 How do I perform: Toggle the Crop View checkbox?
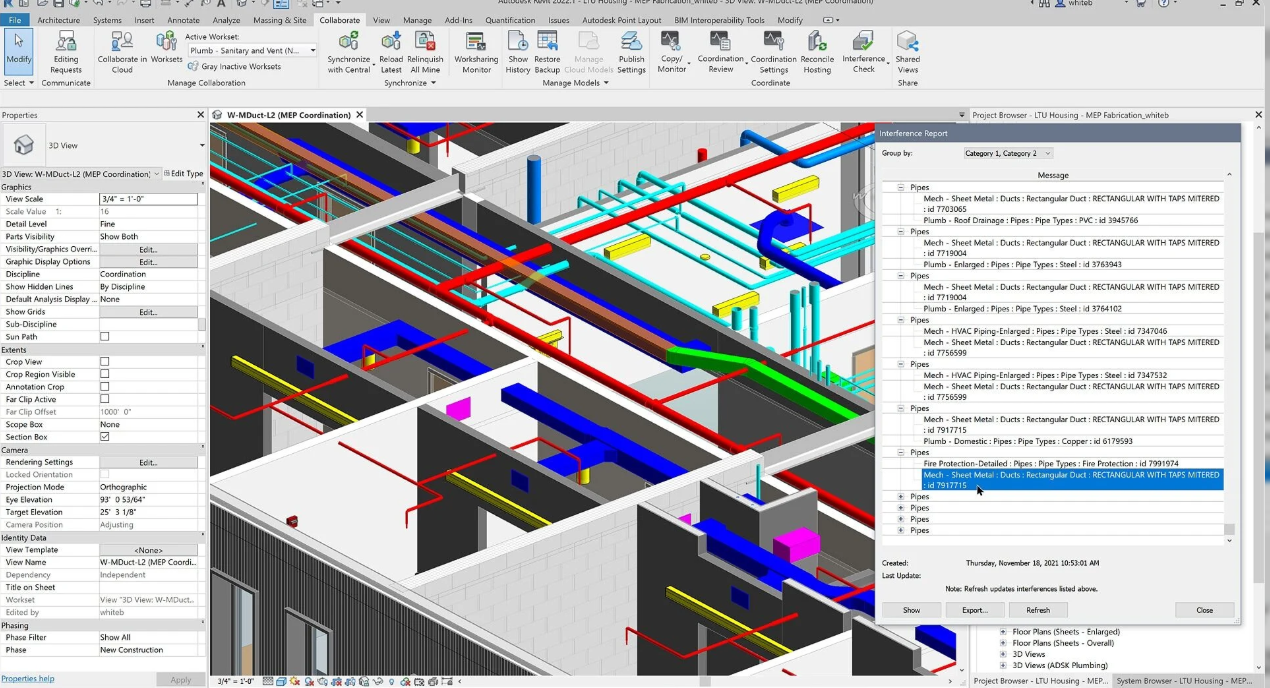[104, 362]
